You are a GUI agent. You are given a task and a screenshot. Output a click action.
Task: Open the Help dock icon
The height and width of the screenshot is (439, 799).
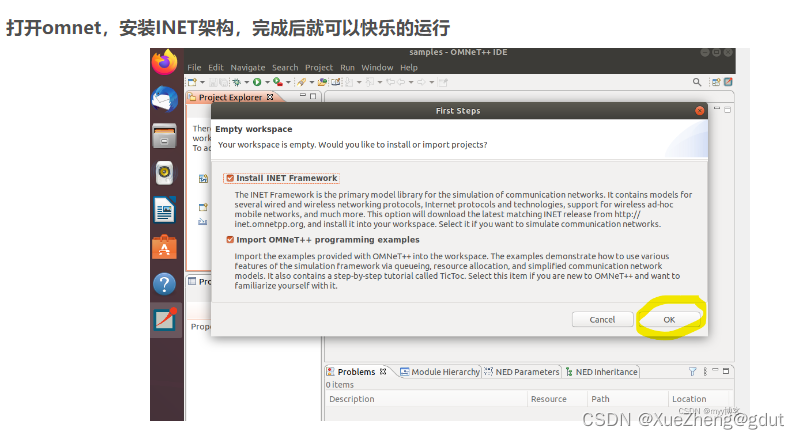[165, 284]
